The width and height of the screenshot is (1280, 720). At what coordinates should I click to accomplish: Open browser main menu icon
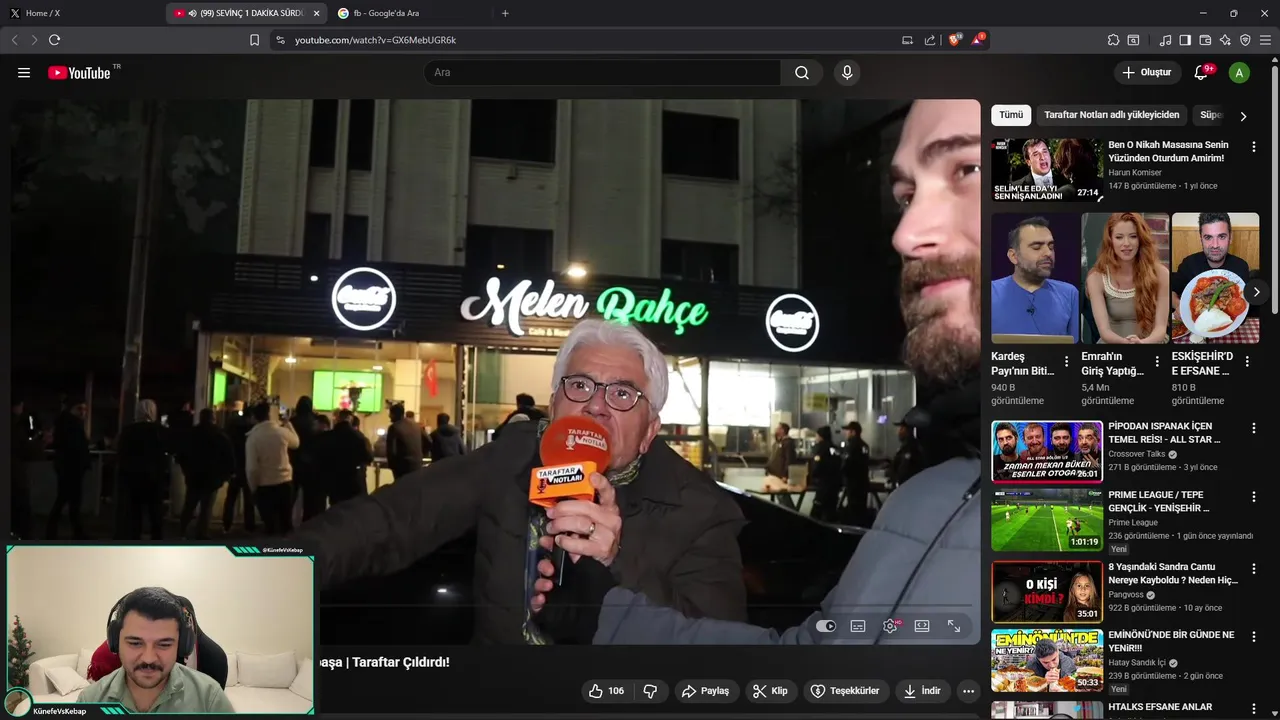pos(1265,40)
